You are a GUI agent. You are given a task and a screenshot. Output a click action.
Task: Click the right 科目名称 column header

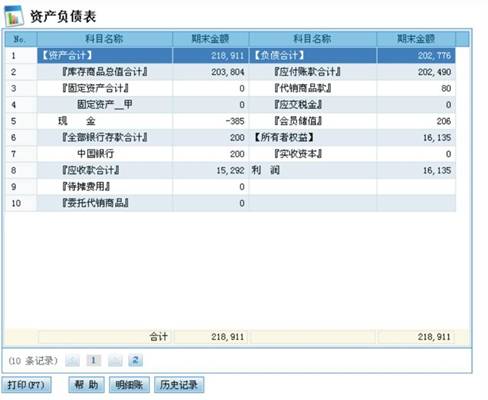point(312,39)
